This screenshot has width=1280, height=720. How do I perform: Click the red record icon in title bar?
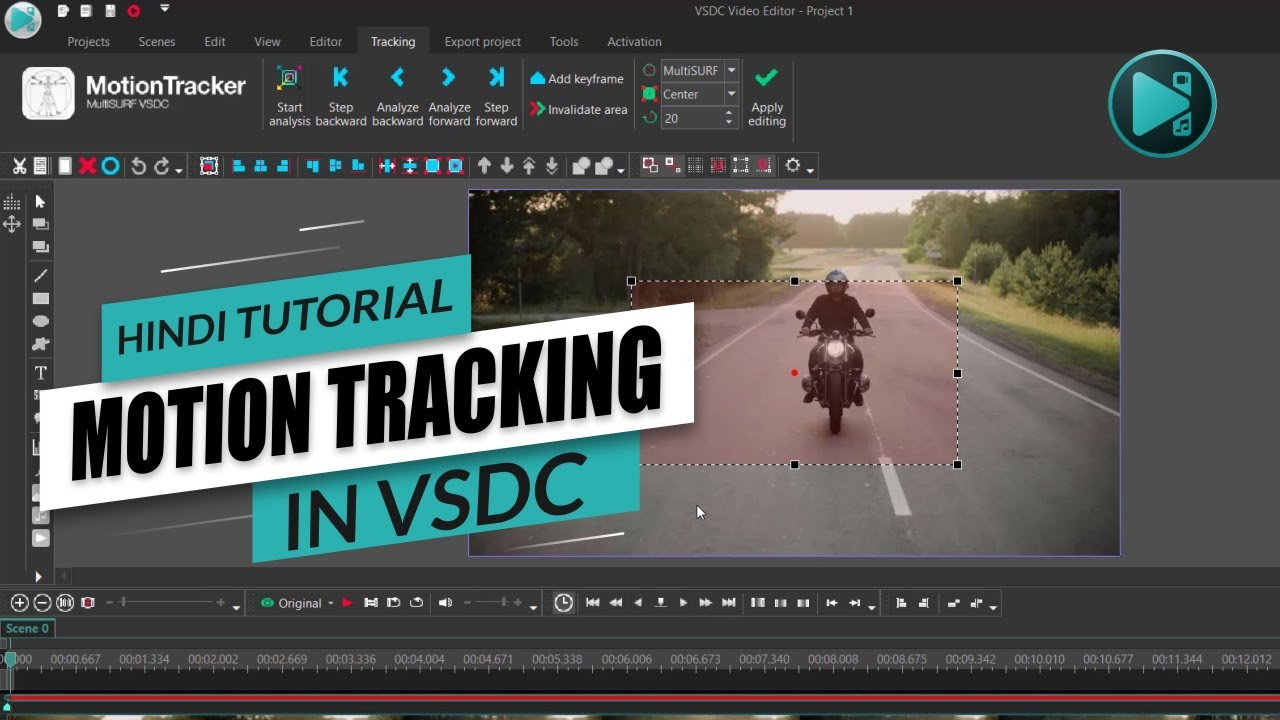[134, 11]
